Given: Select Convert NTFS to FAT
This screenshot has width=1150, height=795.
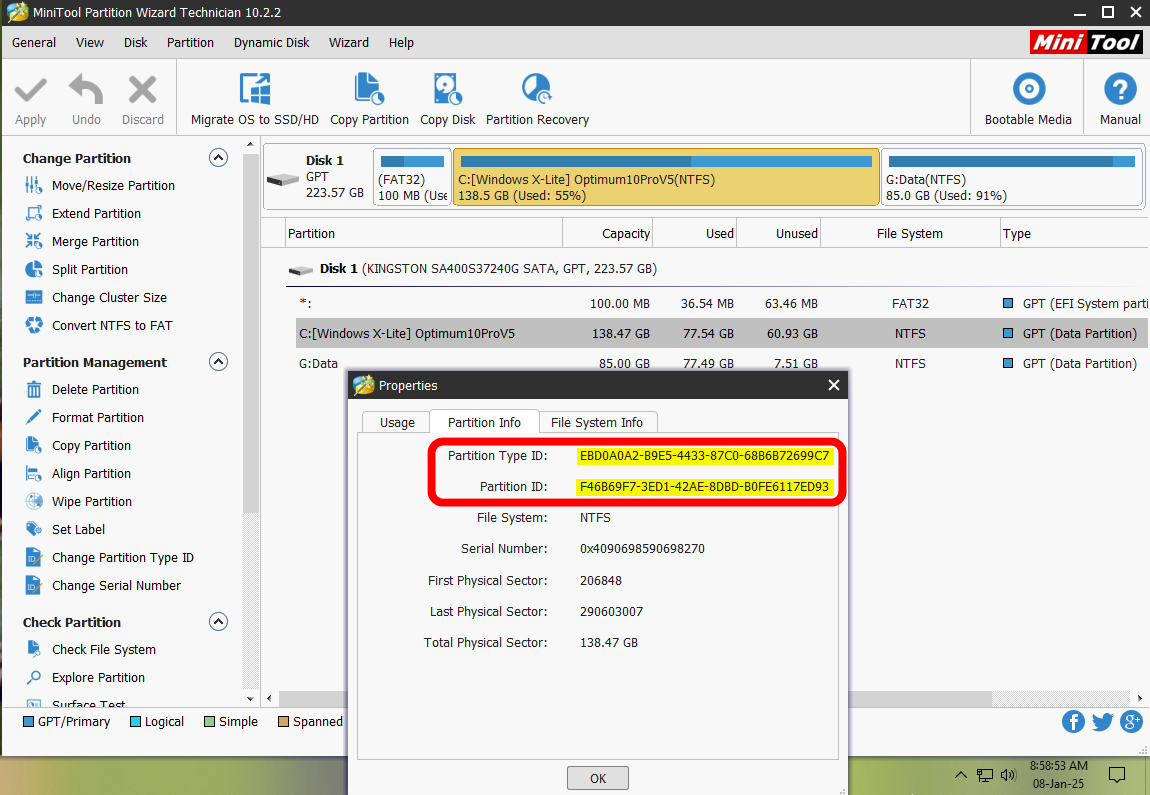Looking at the screenshot, I should [x=112, y=325].
